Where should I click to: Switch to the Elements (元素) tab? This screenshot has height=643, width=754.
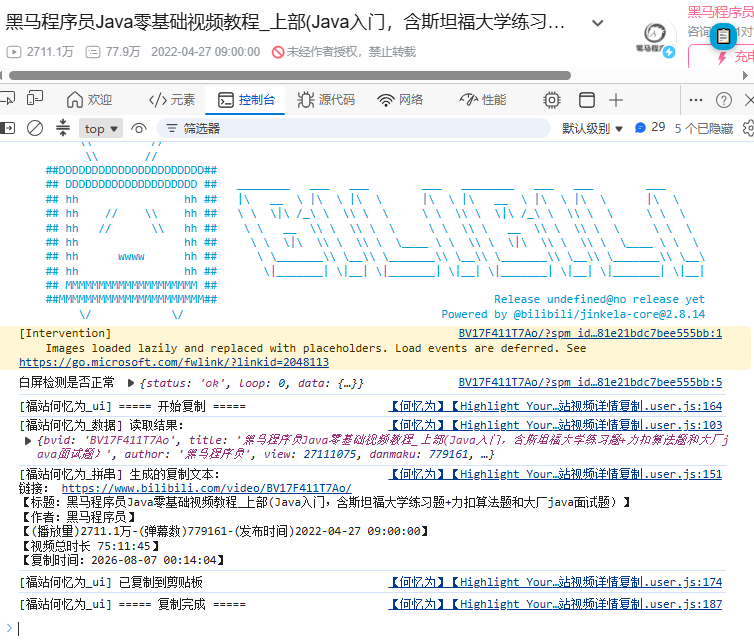pyautogui.click(x=172, y=100)
